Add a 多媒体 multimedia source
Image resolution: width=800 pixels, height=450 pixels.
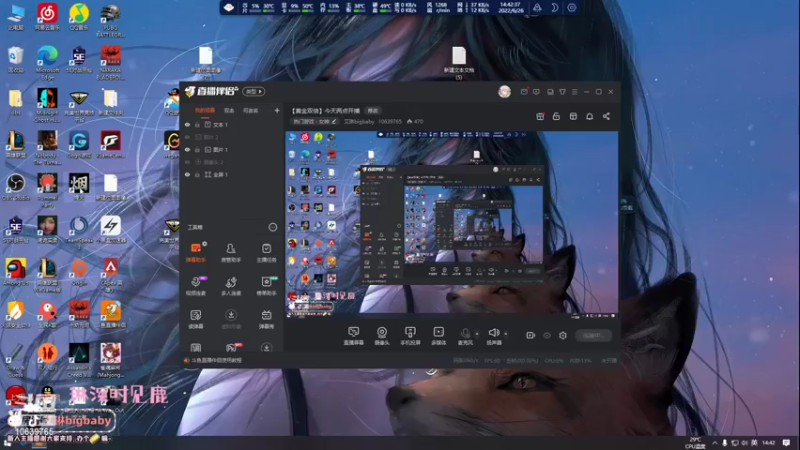point(439,336)
